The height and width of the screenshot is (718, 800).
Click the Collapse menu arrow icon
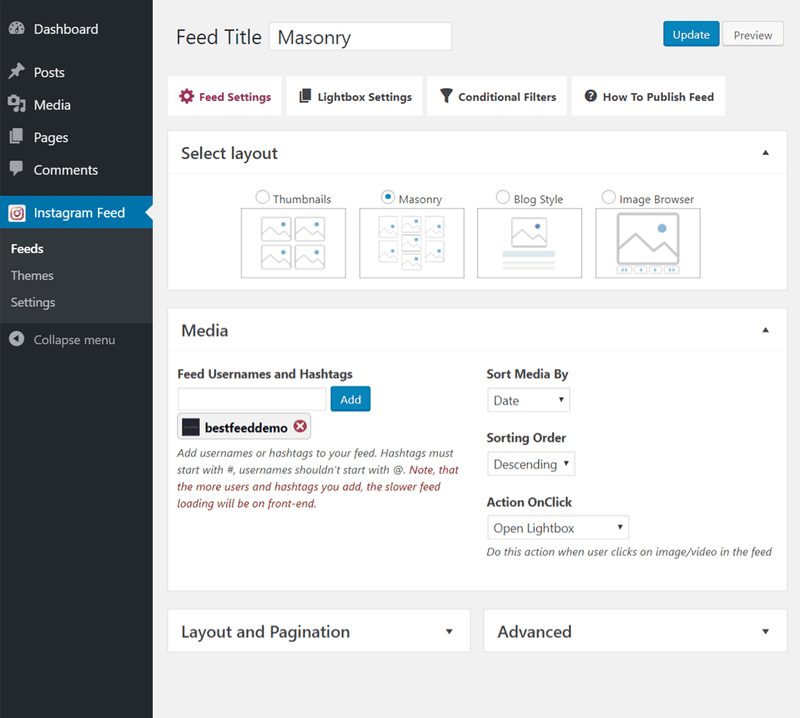(x=17, y=340)
